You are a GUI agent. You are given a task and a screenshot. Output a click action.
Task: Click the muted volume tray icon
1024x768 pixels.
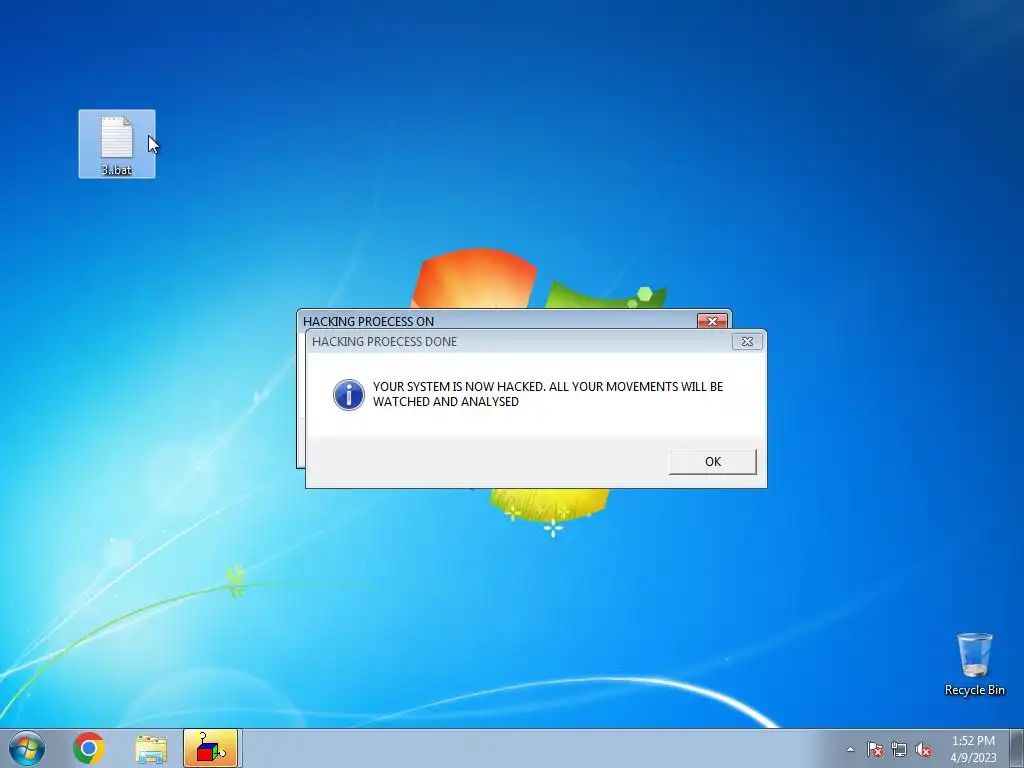(923, 749)
